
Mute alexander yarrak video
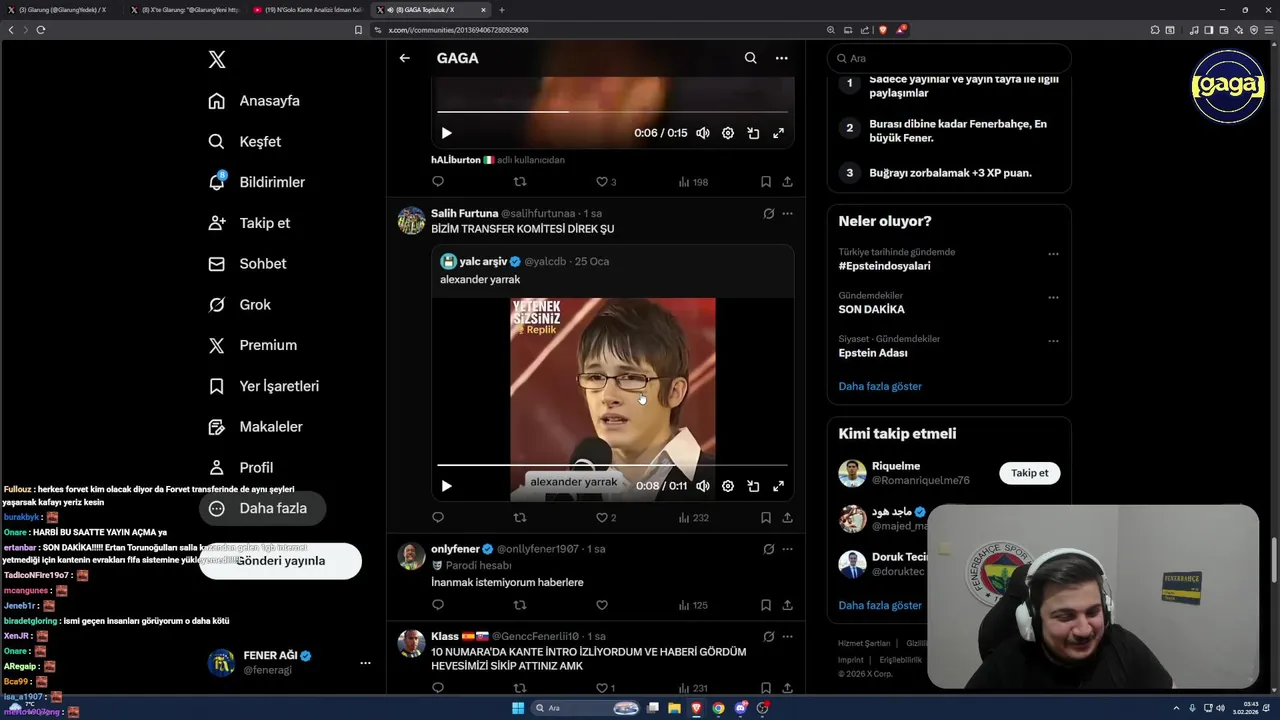703,486
